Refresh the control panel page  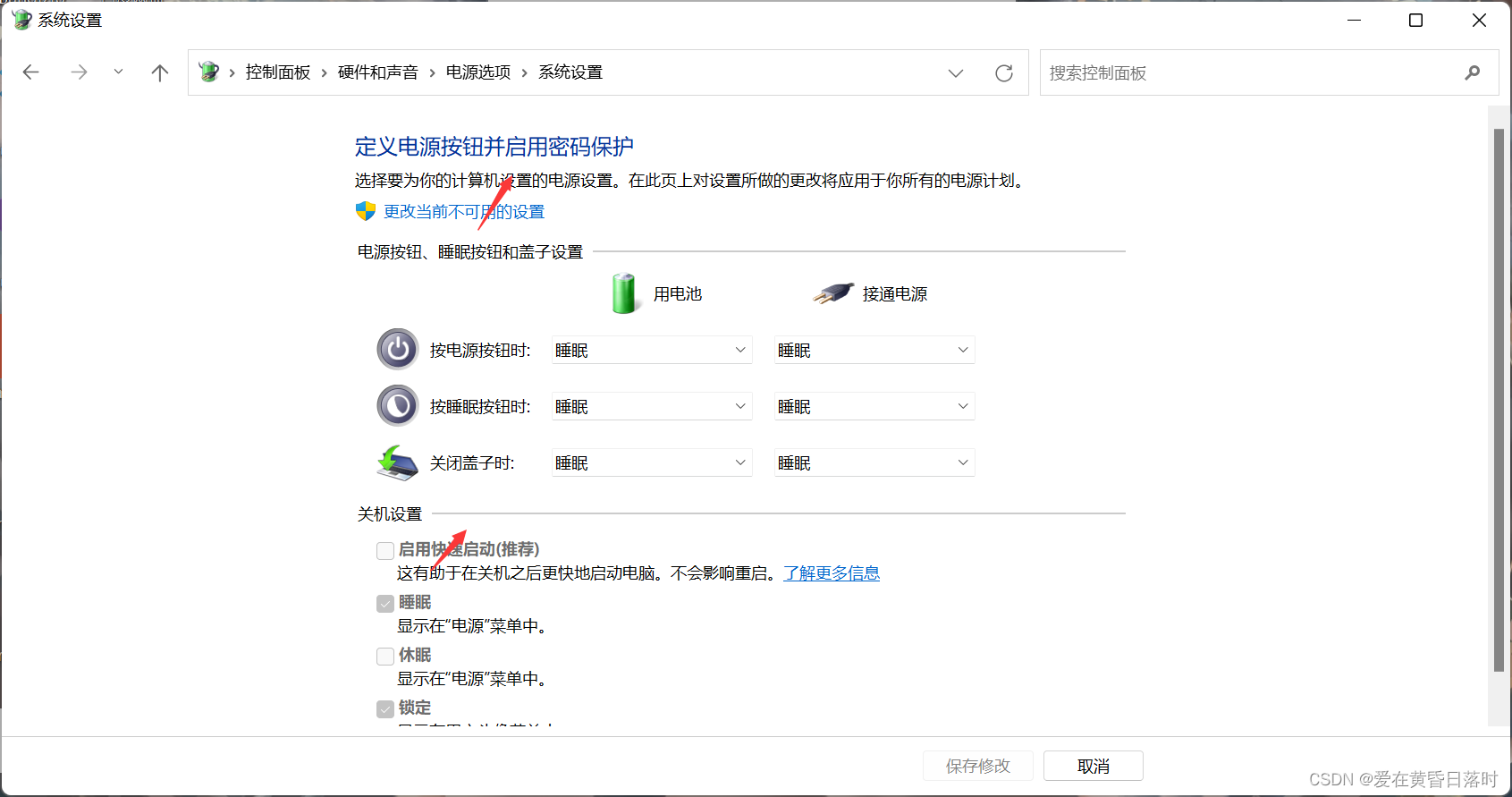click(1004, 73)
